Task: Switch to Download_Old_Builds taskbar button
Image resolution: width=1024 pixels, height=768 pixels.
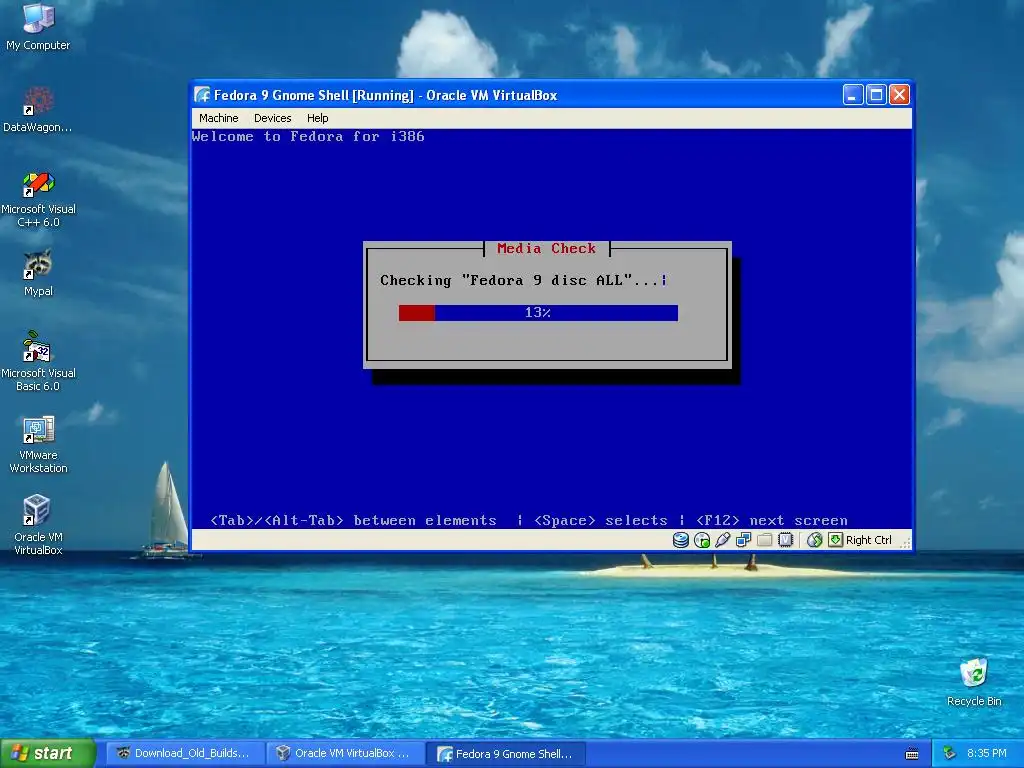Action: click(185, 754)
